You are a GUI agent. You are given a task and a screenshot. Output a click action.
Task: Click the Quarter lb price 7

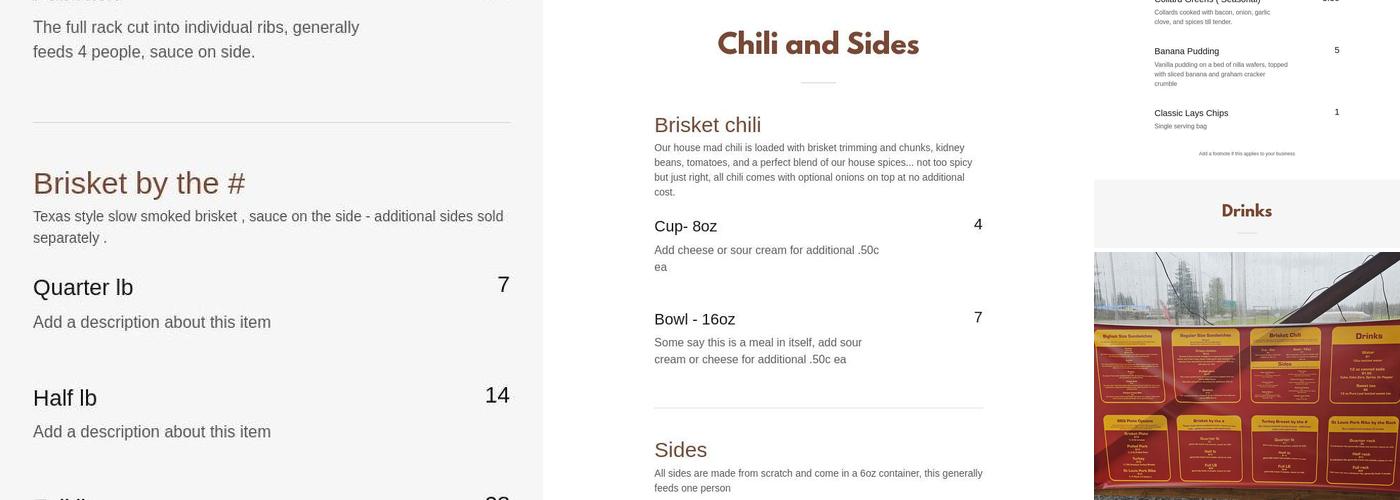tap(503, 285)
